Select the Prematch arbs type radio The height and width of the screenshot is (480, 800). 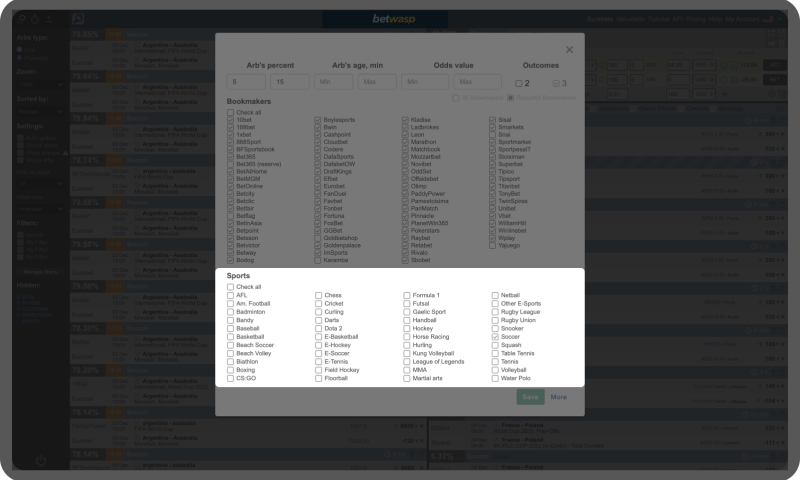pos(19,58)
